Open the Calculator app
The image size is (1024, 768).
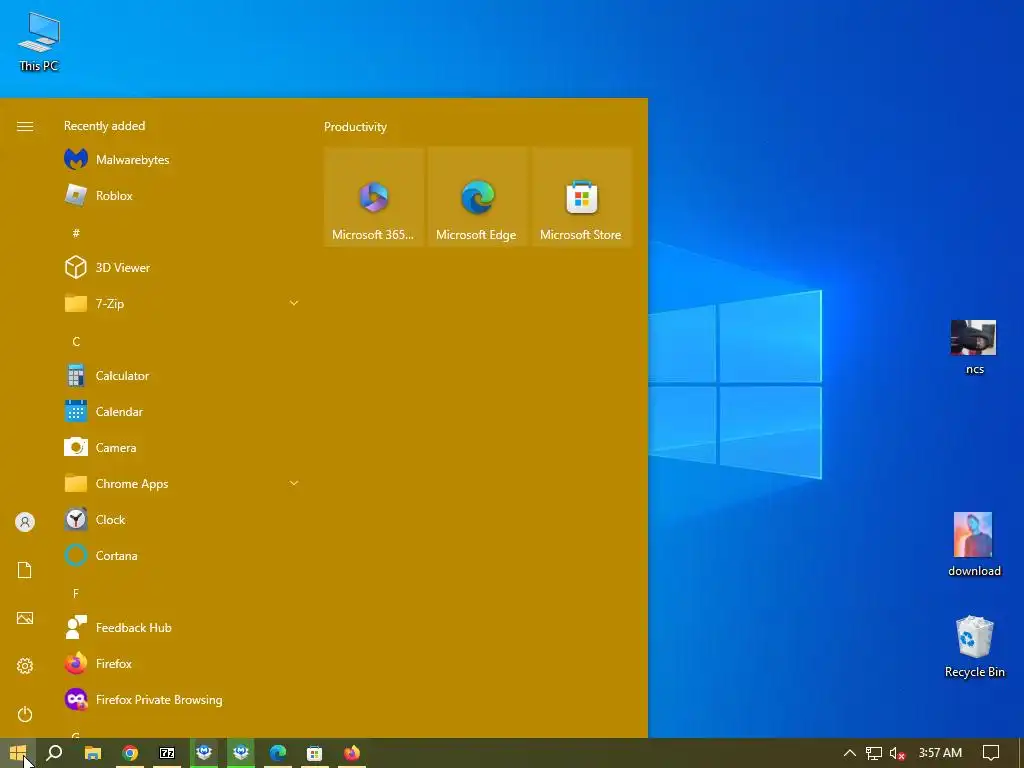point(182,376)
